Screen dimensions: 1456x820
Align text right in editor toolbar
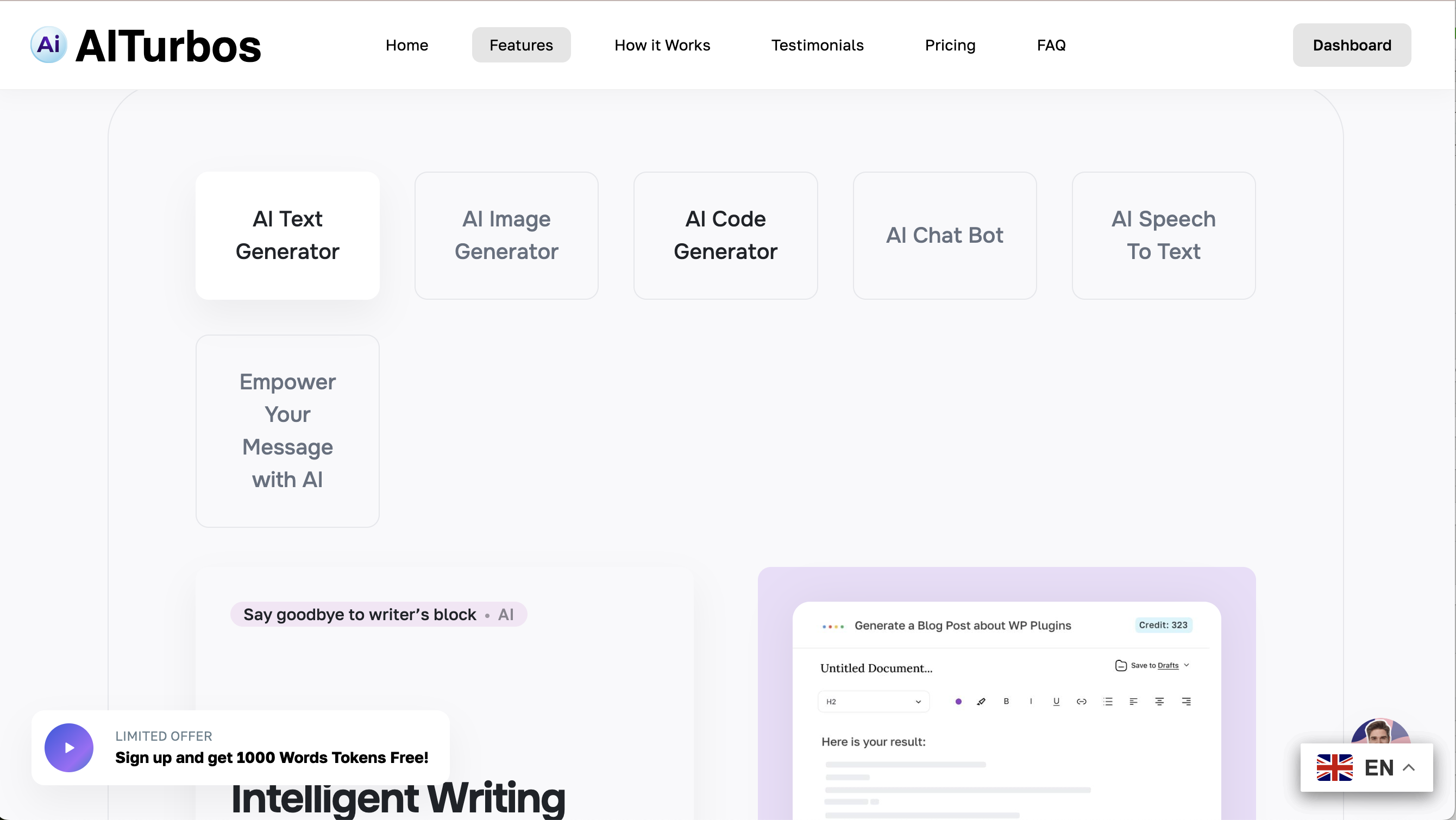[x=1186, y=701]
